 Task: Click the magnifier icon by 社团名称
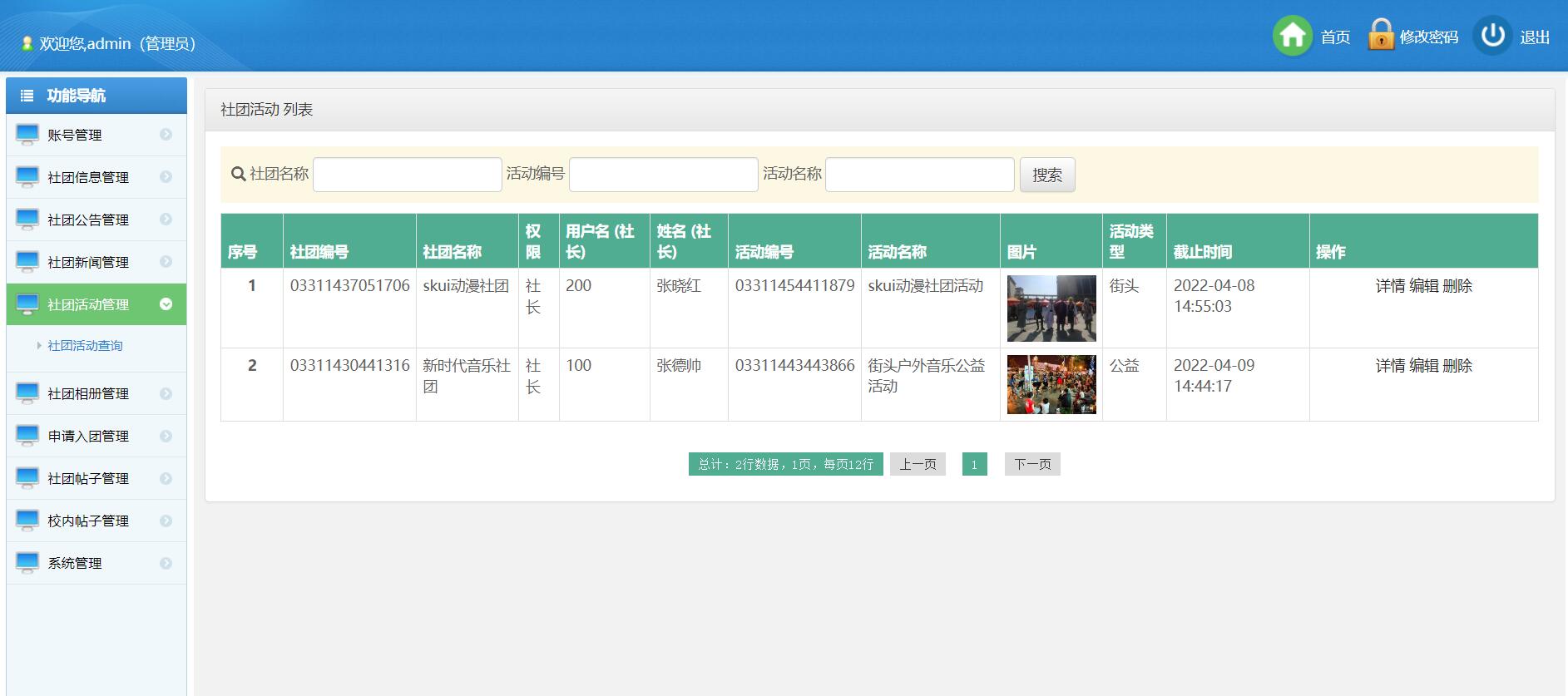point(239,174)
